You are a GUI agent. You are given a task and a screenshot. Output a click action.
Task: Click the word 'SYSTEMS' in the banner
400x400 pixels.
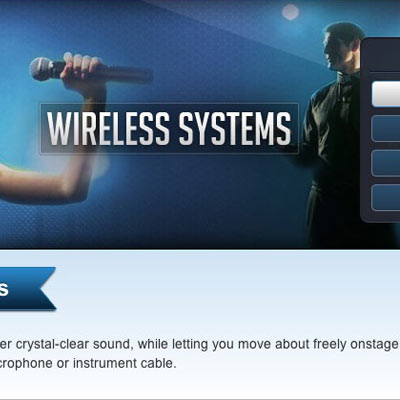(235, 128)
